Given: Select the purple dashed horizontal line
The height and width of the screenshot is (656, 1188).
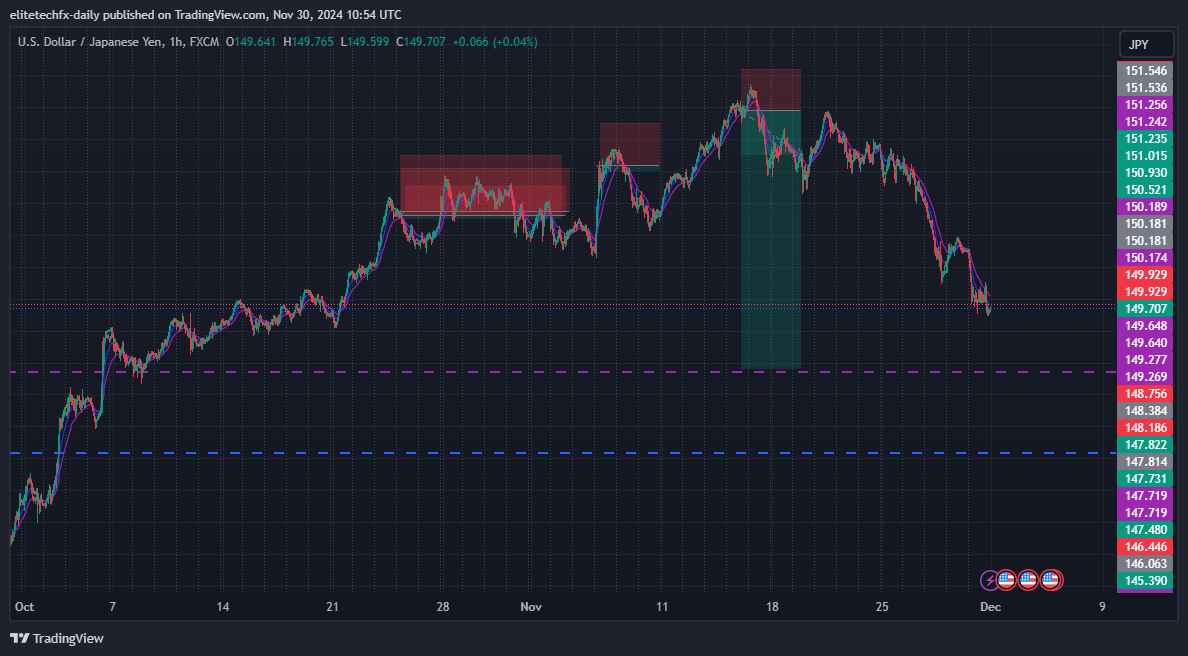Looking at the screenshot, I should pyautogui.click(x=563, y=372).
